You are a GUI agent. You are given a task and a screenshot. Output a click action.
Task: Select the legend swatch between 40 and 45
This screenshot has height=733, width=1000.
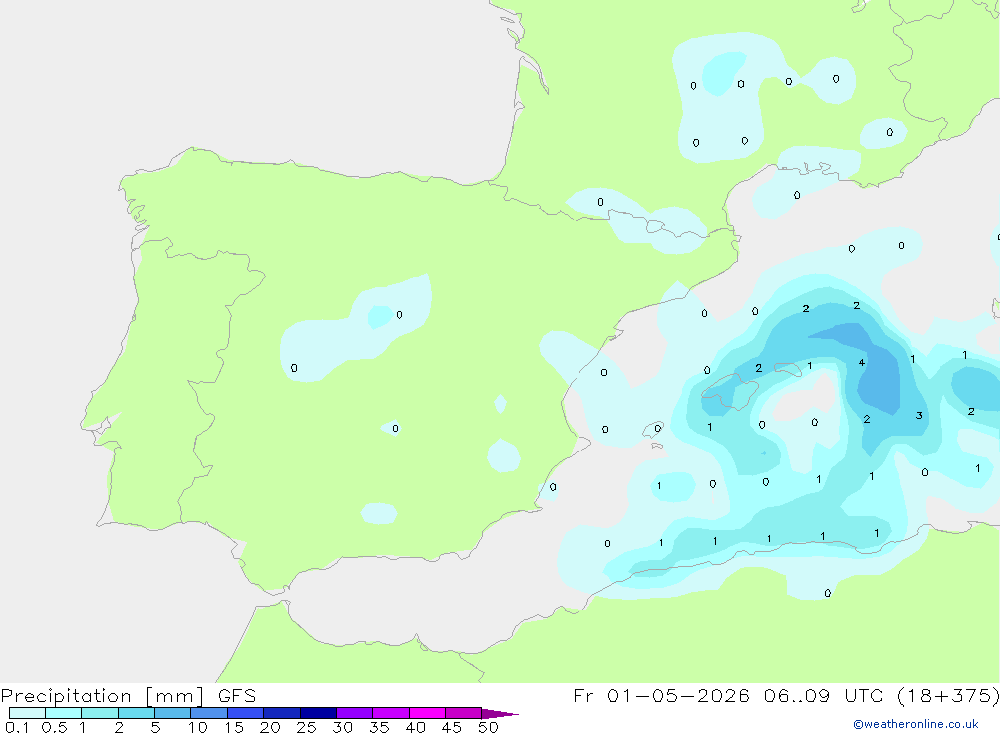(427, 713)
